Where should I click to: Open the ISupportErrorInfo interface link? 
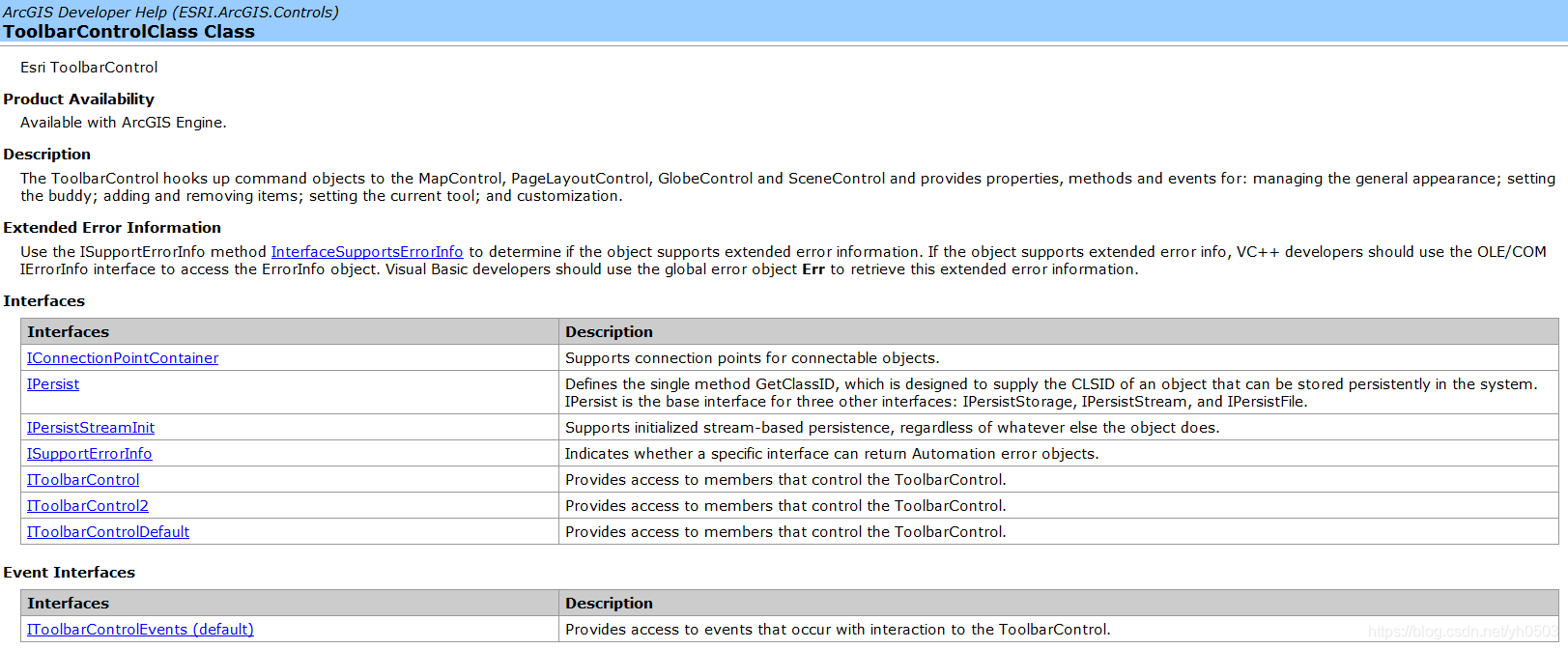[x=89, y=454]
